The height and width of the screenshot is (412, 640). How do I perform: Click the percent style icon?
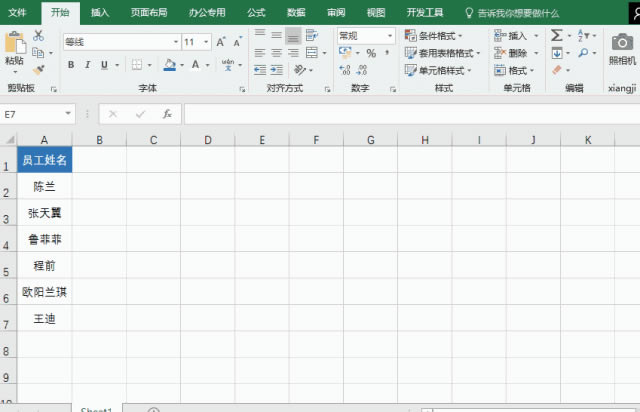click(x=370, y=53)
